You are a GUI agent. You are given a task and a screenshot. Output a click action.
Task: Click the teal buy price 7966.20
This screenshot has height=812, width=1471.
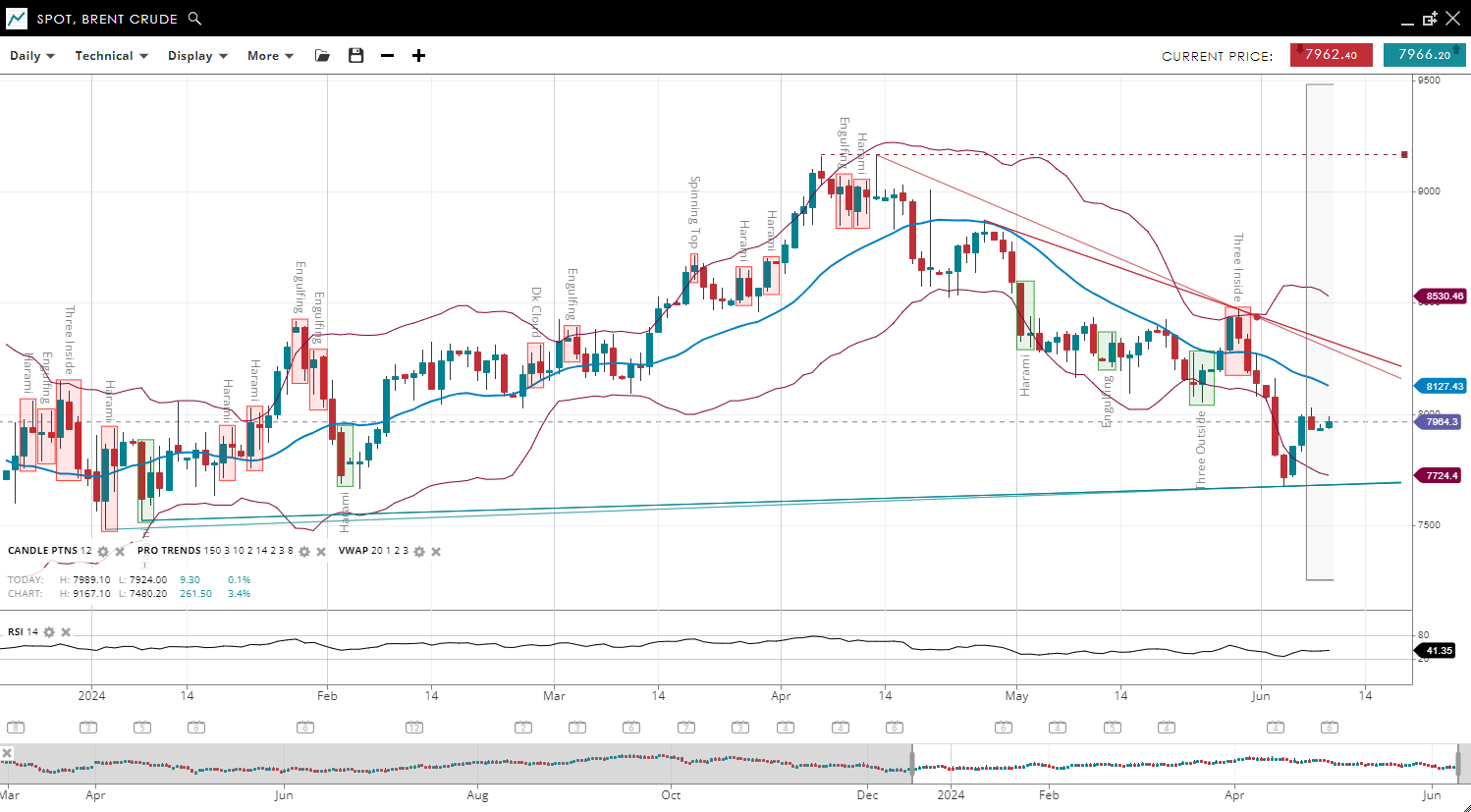click(x=1424, y=55)
